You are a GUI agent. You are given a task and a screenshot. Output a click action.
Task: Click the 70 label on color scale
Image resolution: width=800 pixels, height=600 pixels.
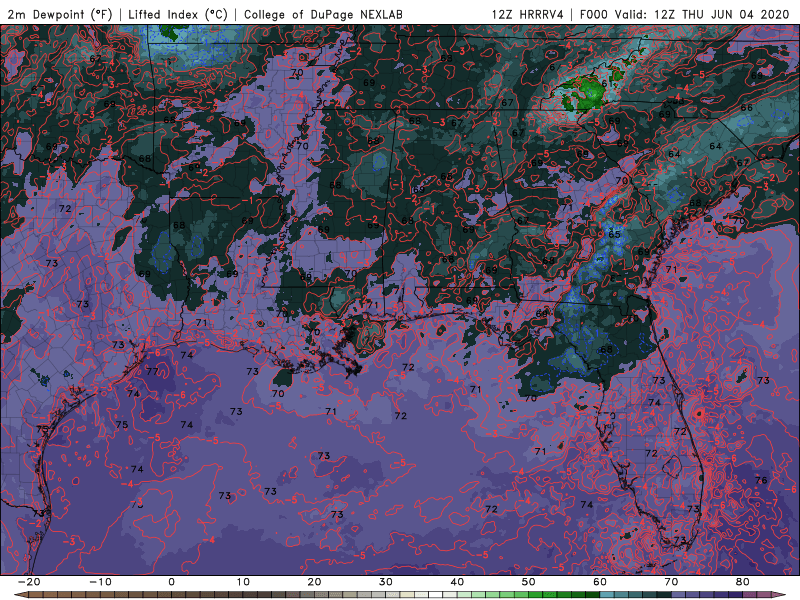click(x=671, y=582)
